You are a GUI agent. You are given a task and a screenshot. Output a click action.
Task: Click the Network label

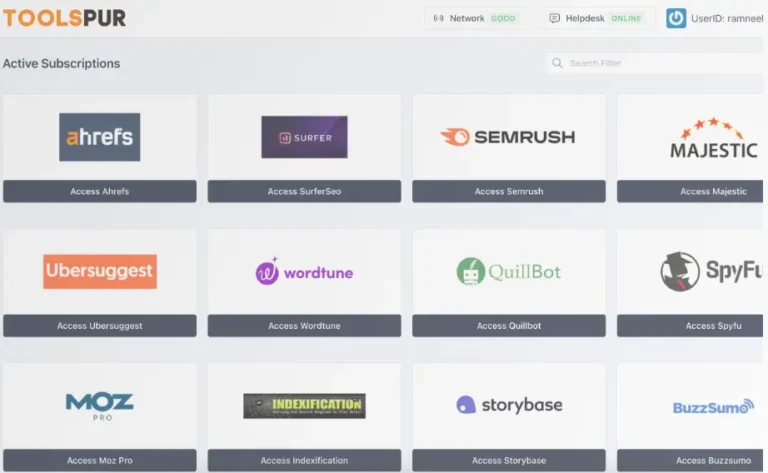467,18
